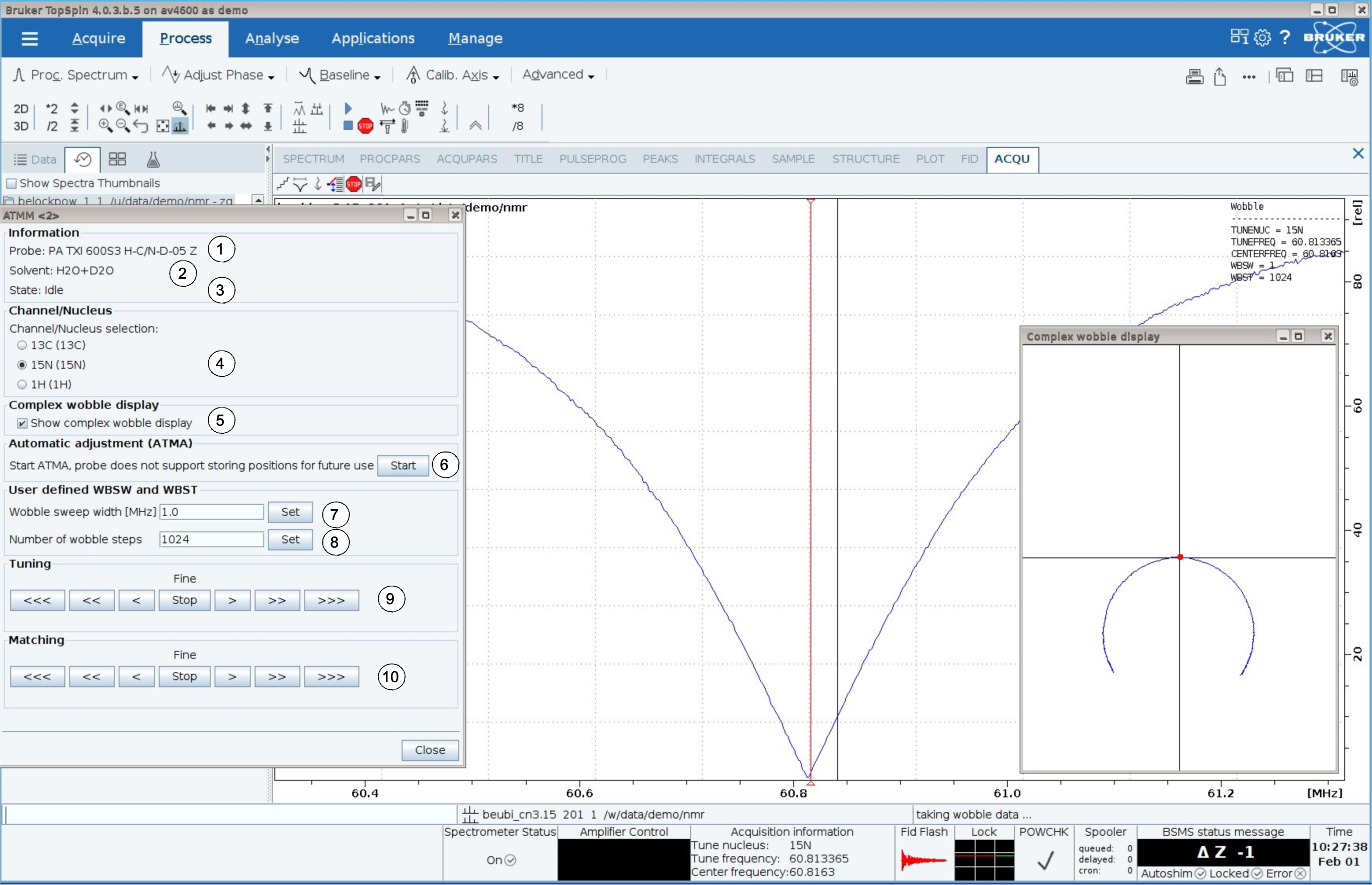
Task: Enable Show Spectra Thumbnails checkbox
Action: click(x=11, y=183)
